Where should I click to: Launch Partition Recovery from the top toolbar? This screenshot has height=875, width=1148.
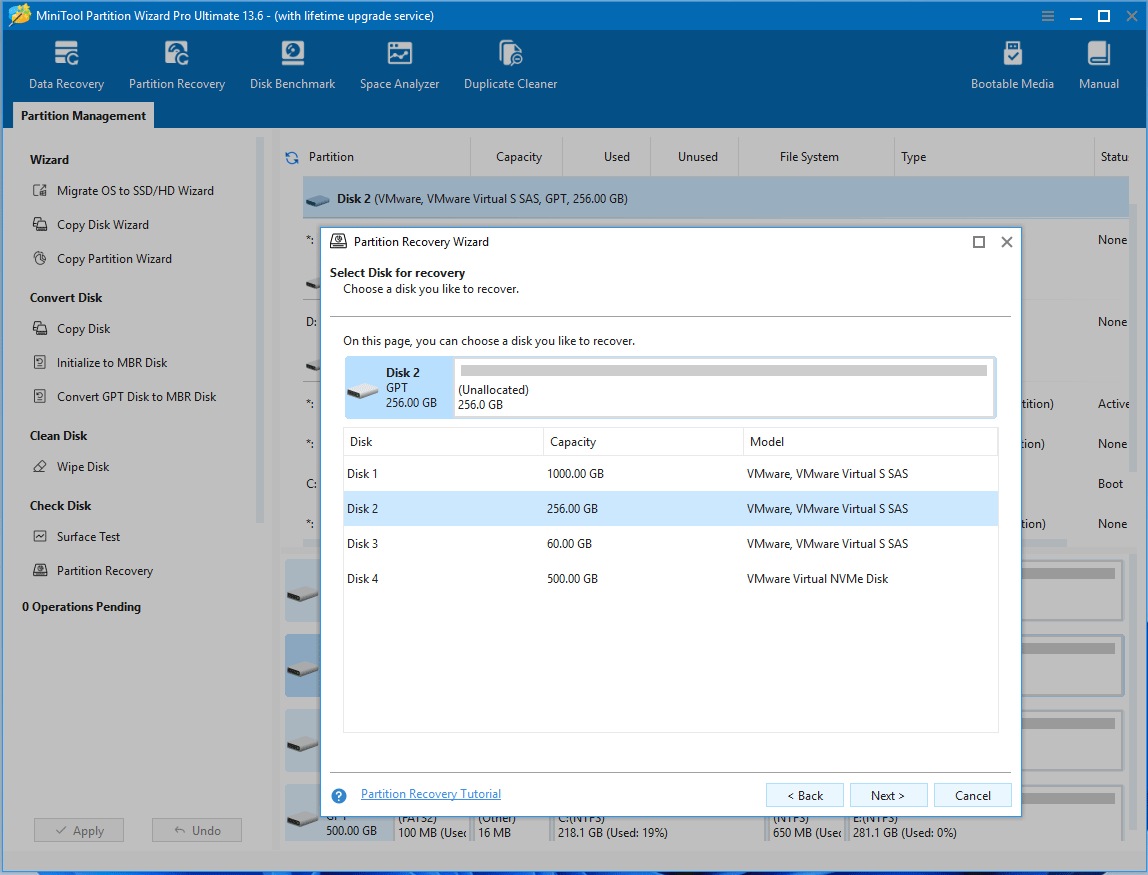pyautogui.click(x=176, y=66)
